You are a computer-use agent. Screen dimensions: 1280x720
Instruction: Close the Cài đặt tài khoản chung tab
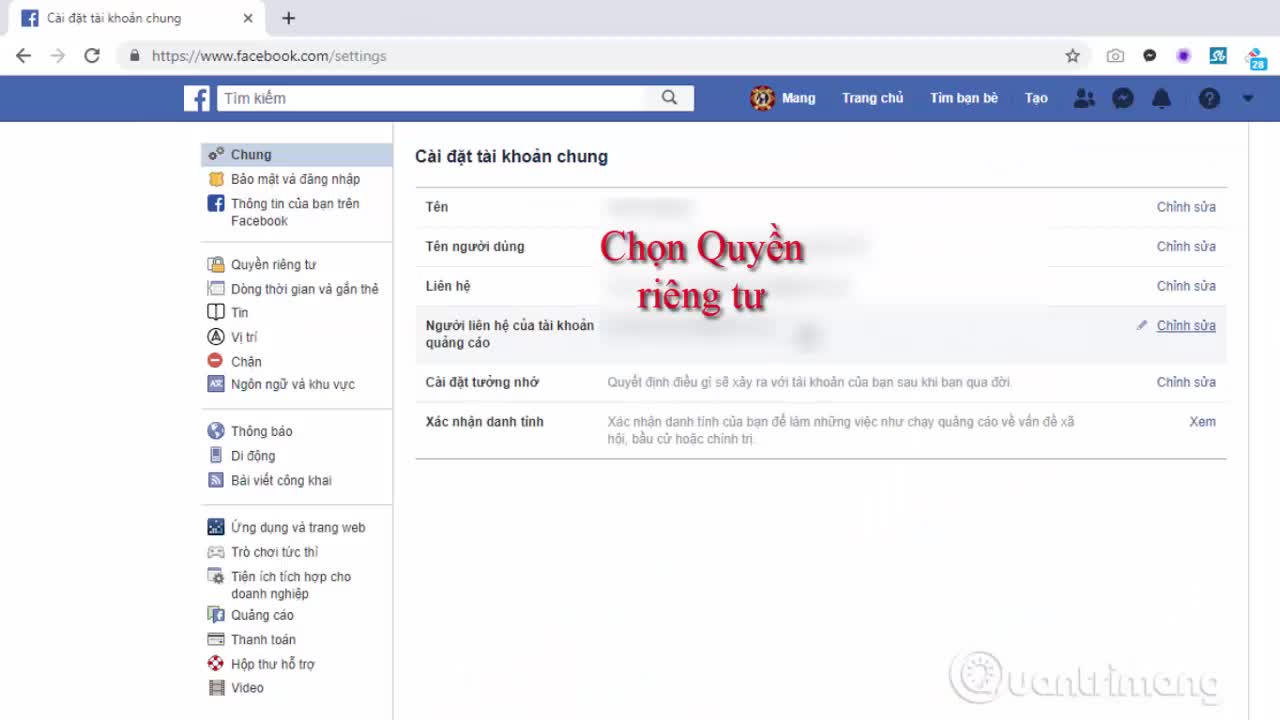(x=248, y=18)
